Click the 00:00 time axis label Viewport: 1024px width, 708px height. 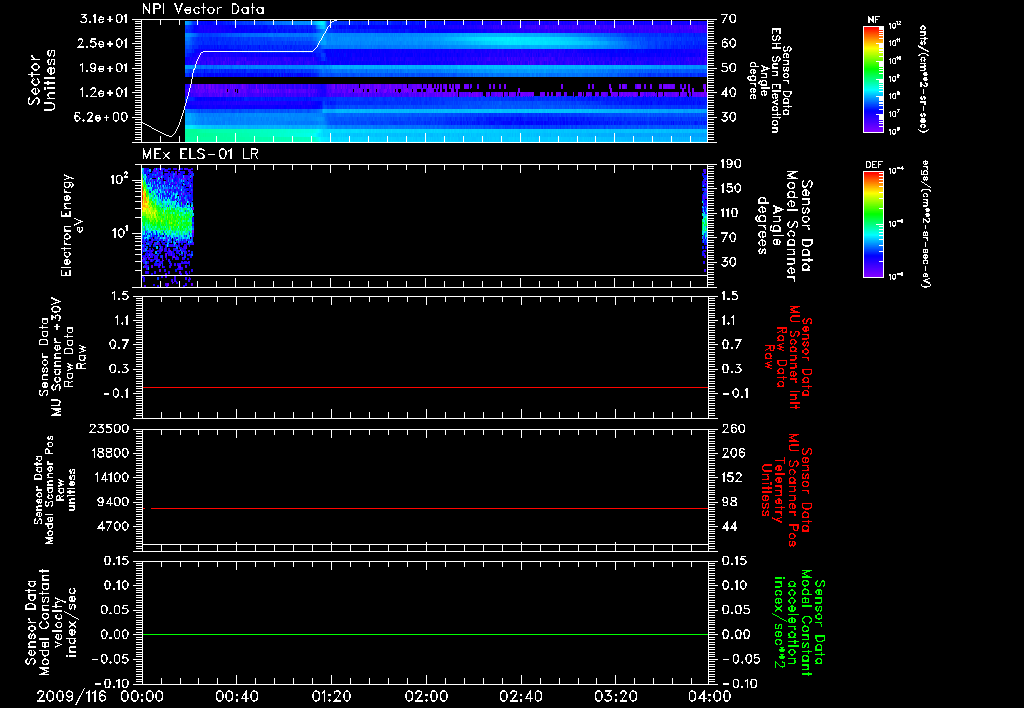click(142, 696)
